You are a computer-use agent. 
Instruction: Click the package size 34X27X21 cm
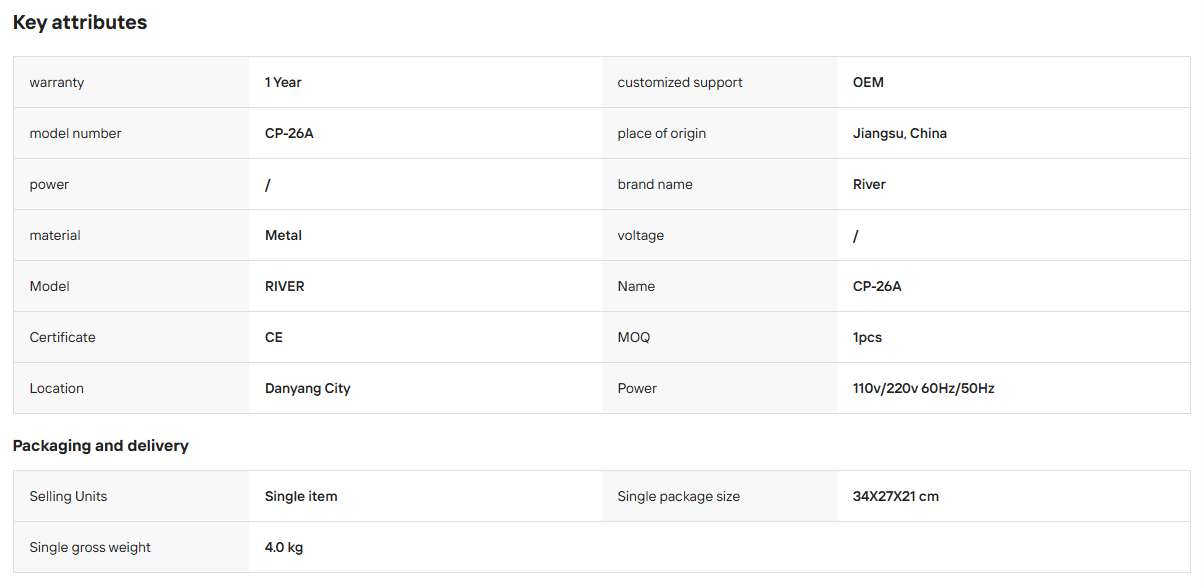pyautogui.click(x=896, y=496)
